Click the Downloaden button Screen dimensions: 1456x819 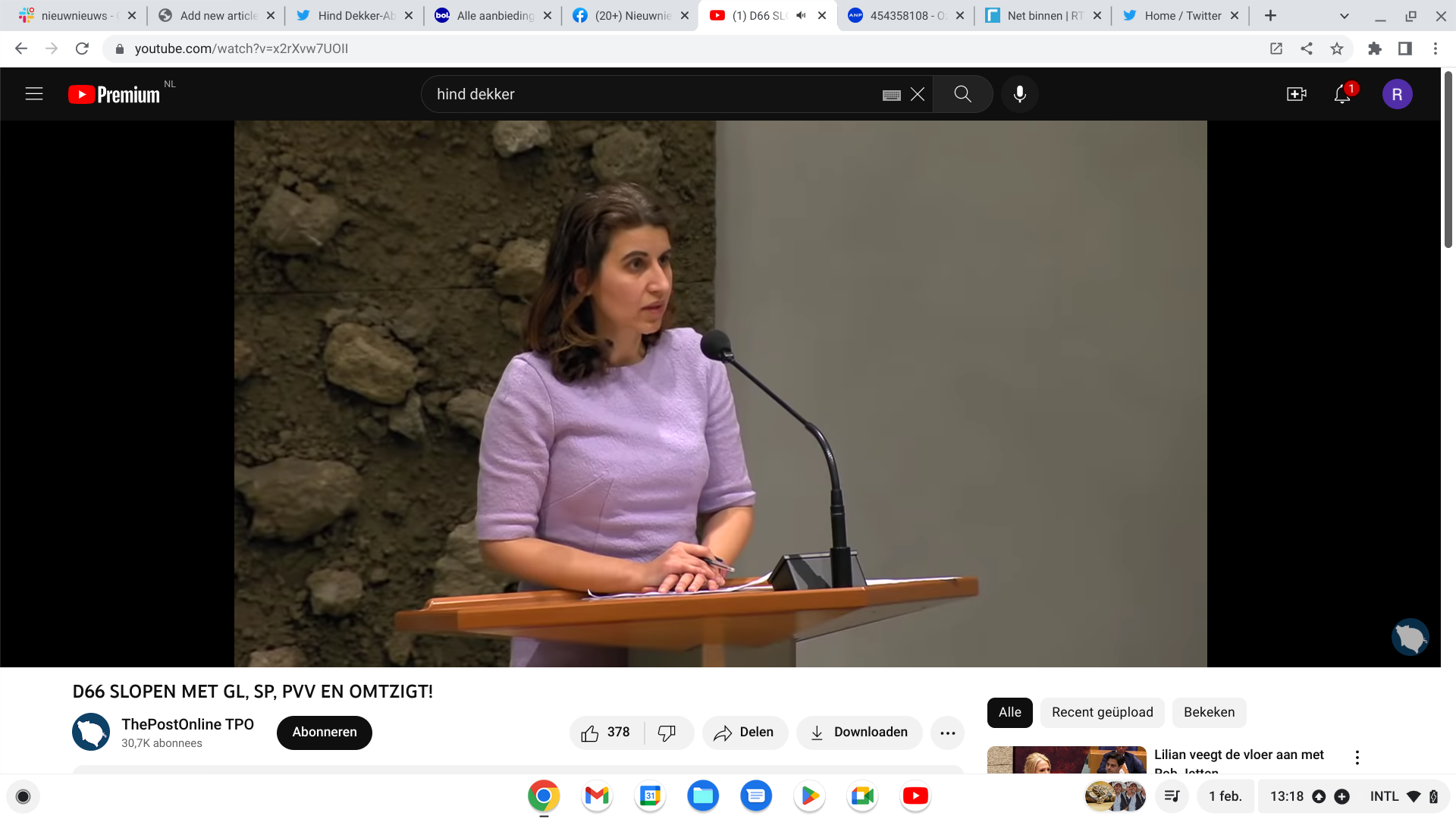click(x=859, y=733)
